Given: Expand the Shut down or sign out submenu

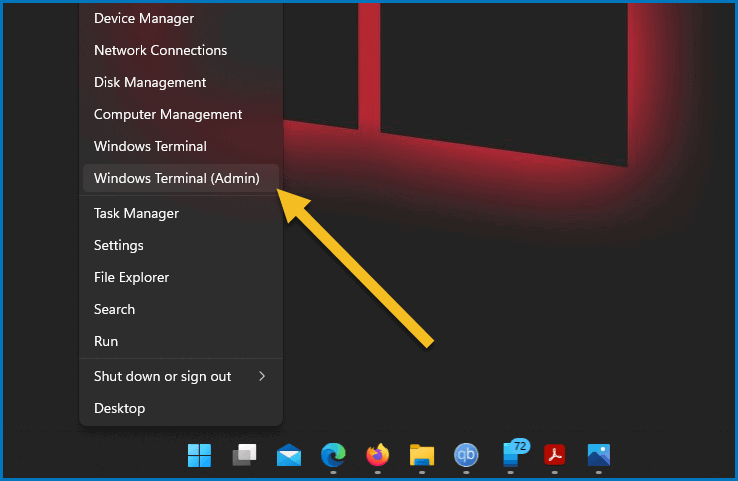Looking at the screenshot, I should pyautogui.click(x=180, y=376).
